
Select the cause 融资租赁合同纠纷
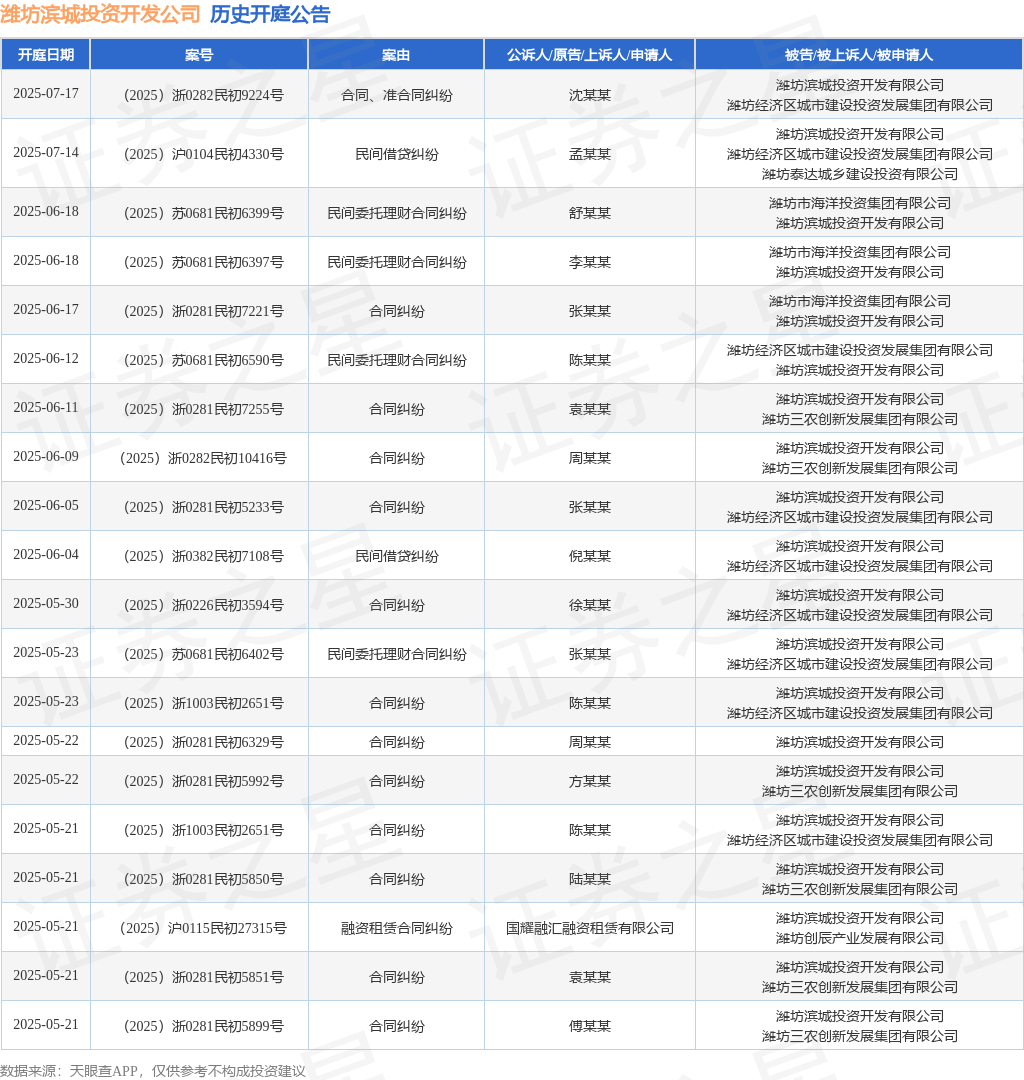click(x=397, y=928)
